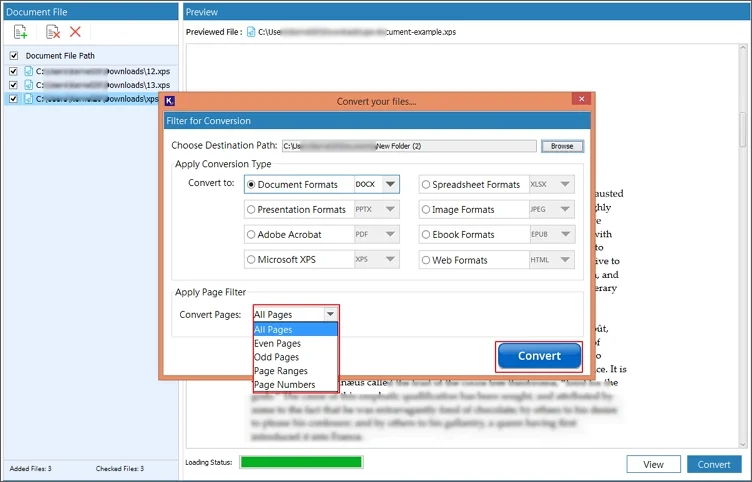Toggle the Document File Path header checkbox
Screen dimensions: 752x482
coord(14,56)
